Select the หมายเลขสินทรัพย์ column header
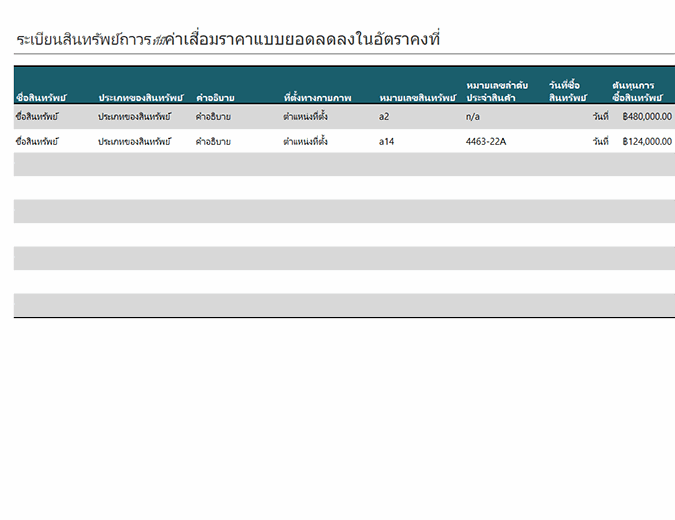The height and width of the screenshot is (520, 675). [417, 98]
